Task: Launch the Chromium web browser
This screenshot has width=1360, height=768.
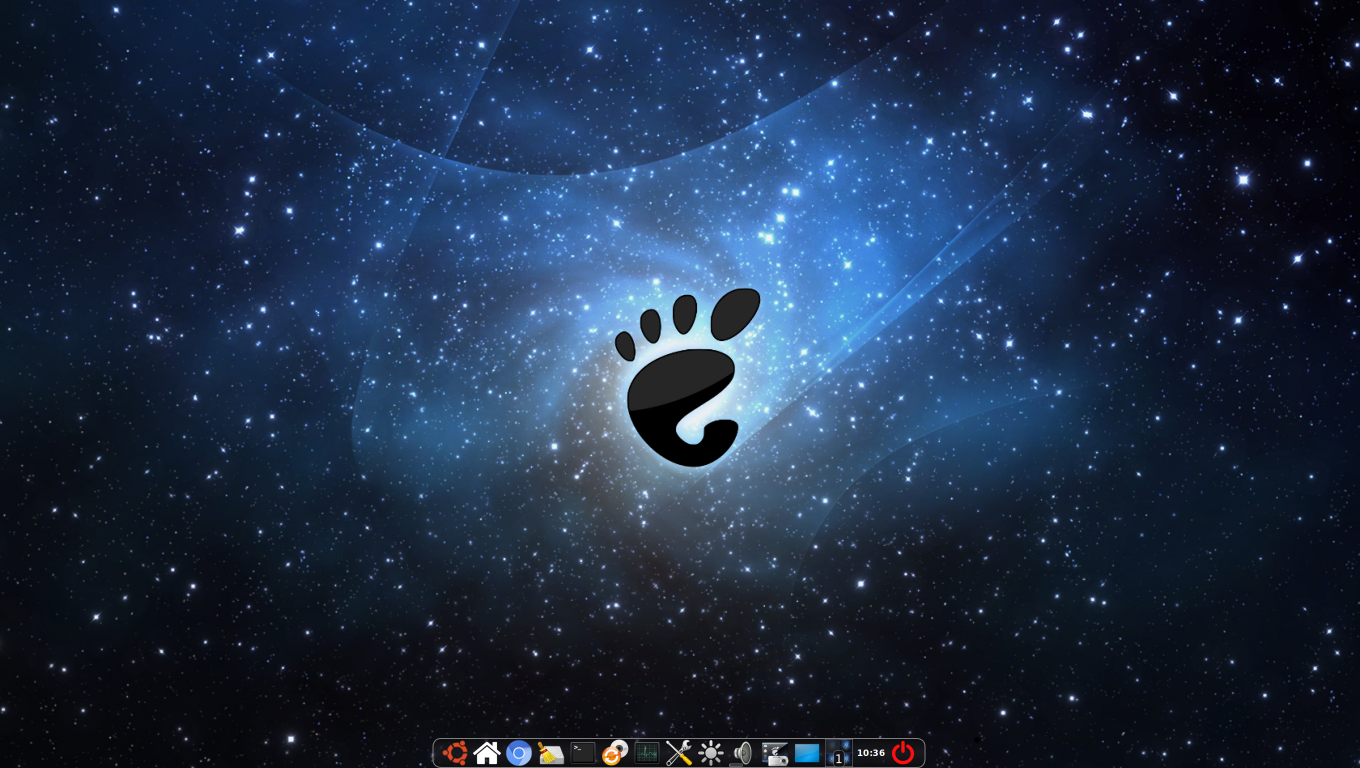Action: pos(519,753)
